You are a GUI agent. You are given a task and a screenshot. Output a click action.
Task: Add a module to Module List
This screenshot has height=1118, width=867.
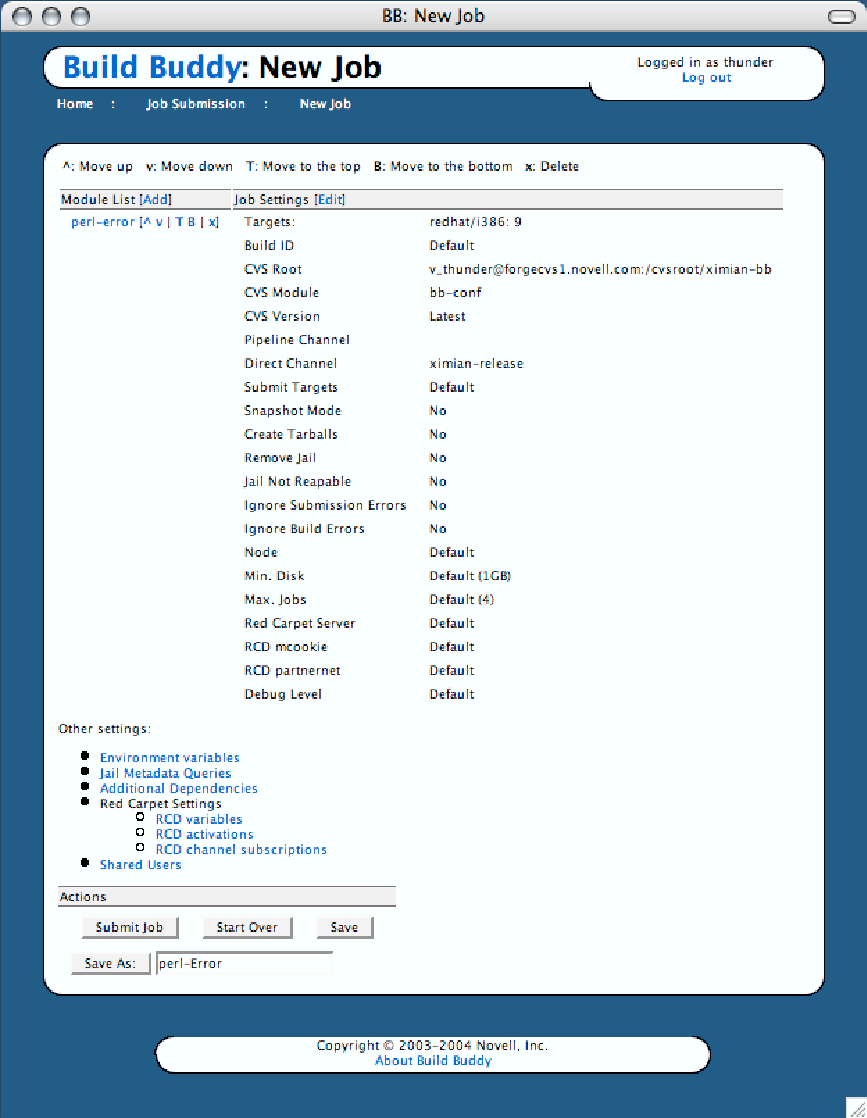(155, 200)
